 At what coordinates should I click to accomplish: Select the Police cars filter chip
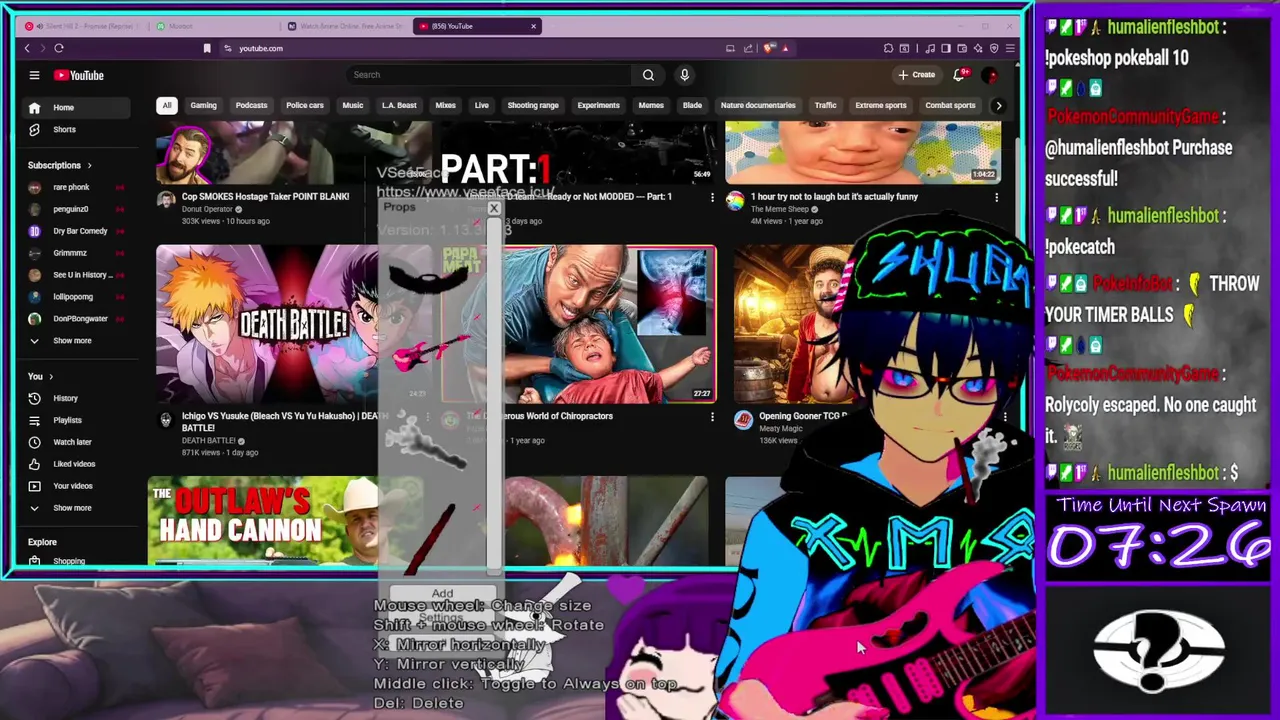pyautogui.click(x=305, y=105)
